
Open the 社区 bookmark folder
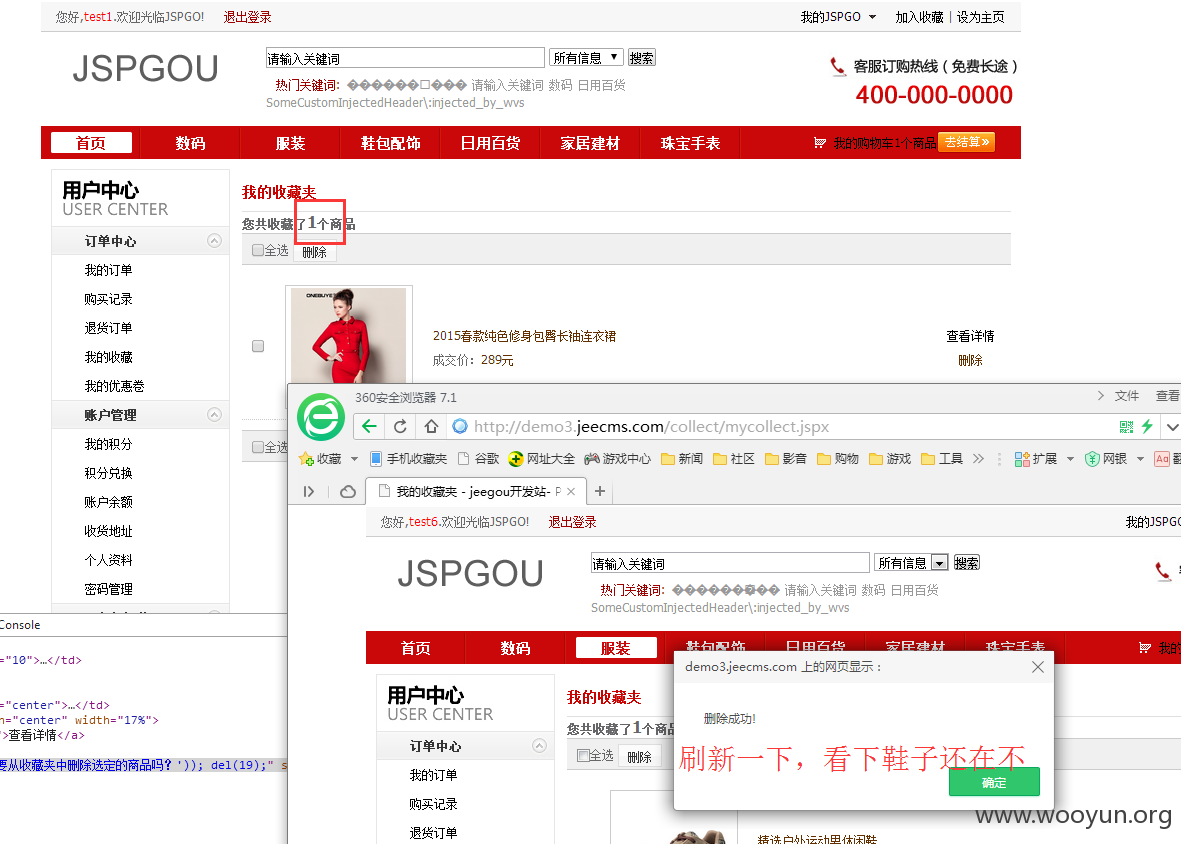click(734, 459)
